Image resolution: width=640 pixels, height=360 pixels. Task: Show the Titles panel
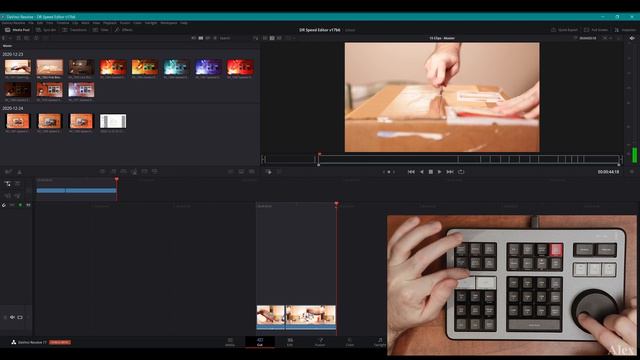(x=100, y=30)
